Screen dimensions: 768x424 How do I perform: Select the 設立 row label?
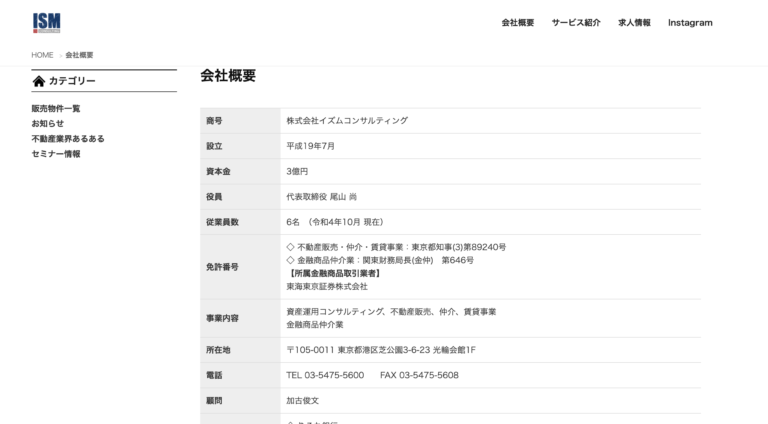pyautogui.click(x=214, y=146)
